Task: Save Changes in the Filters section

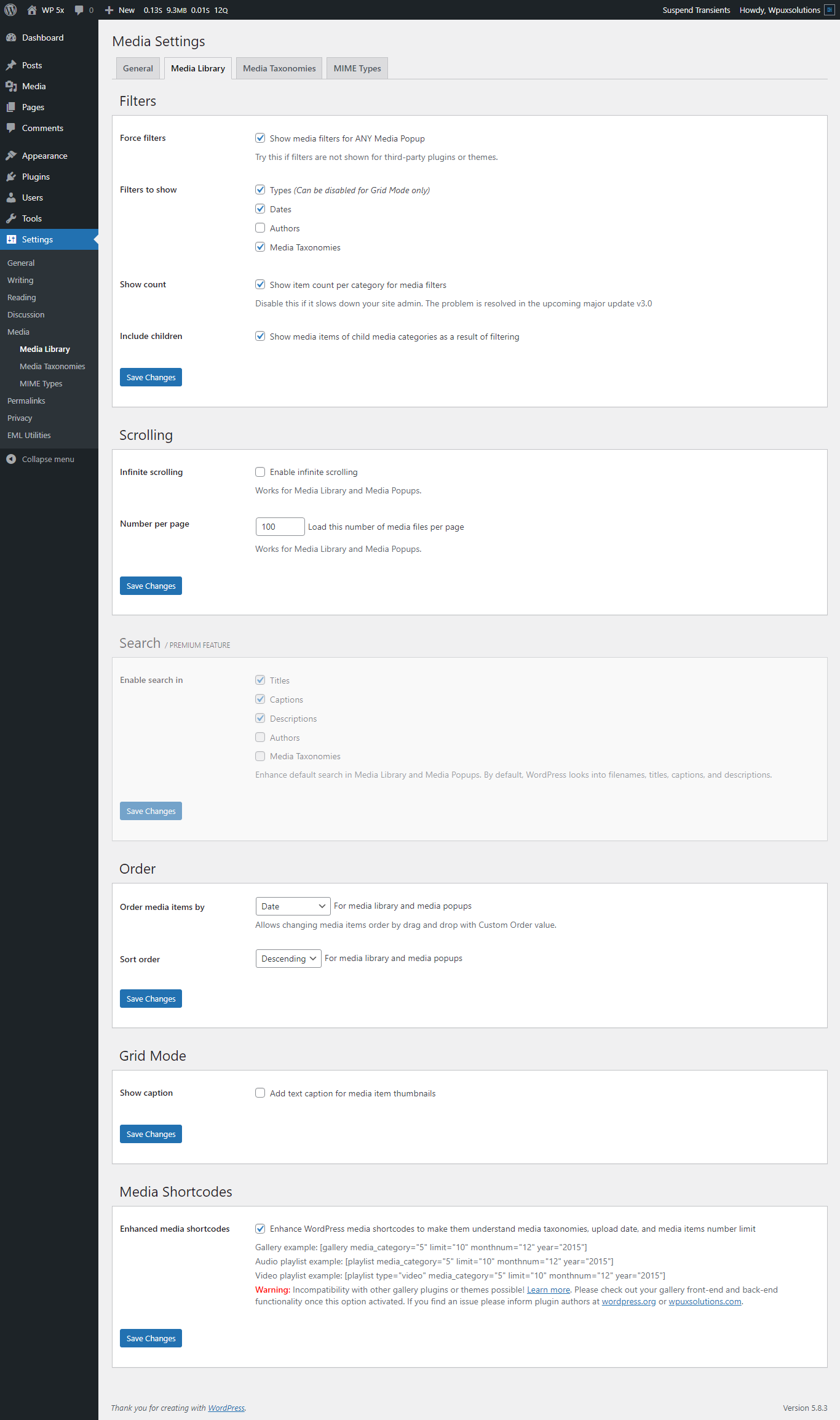Action: click(x=151, y=377)
